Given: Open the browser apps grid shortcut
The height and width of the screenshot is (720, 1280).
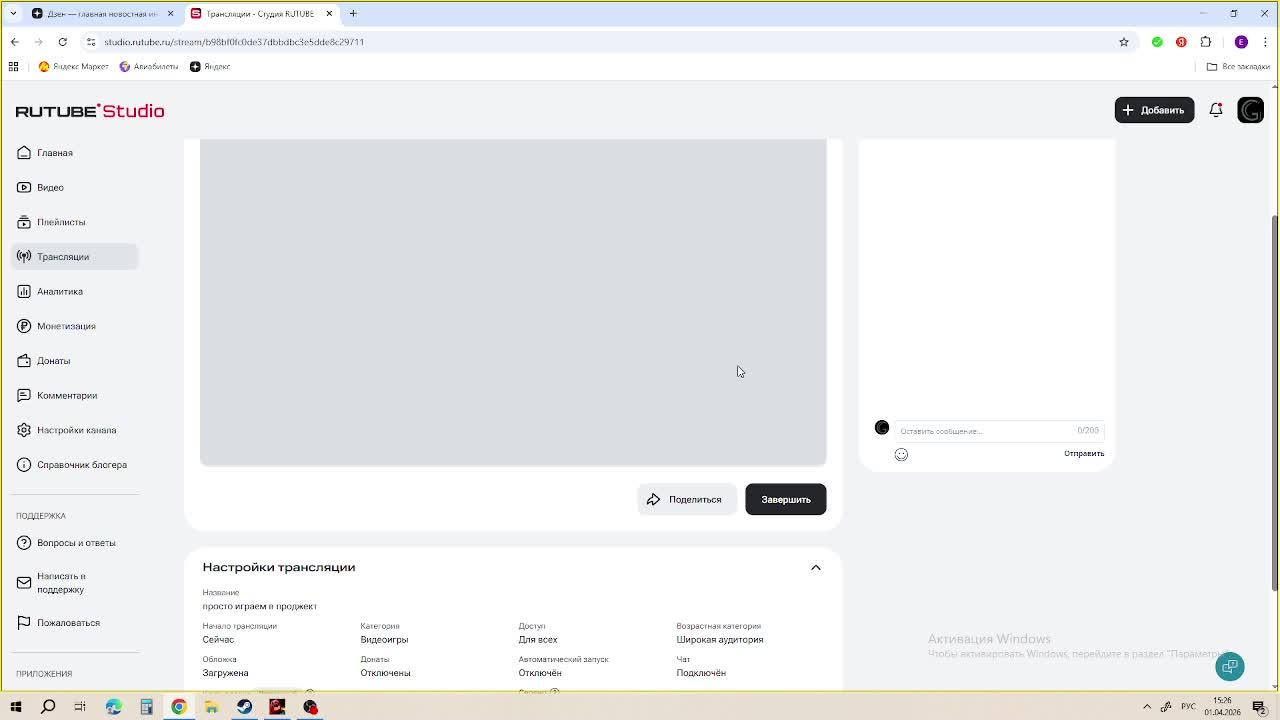Looking at the screenshot, I should [13, 66].
